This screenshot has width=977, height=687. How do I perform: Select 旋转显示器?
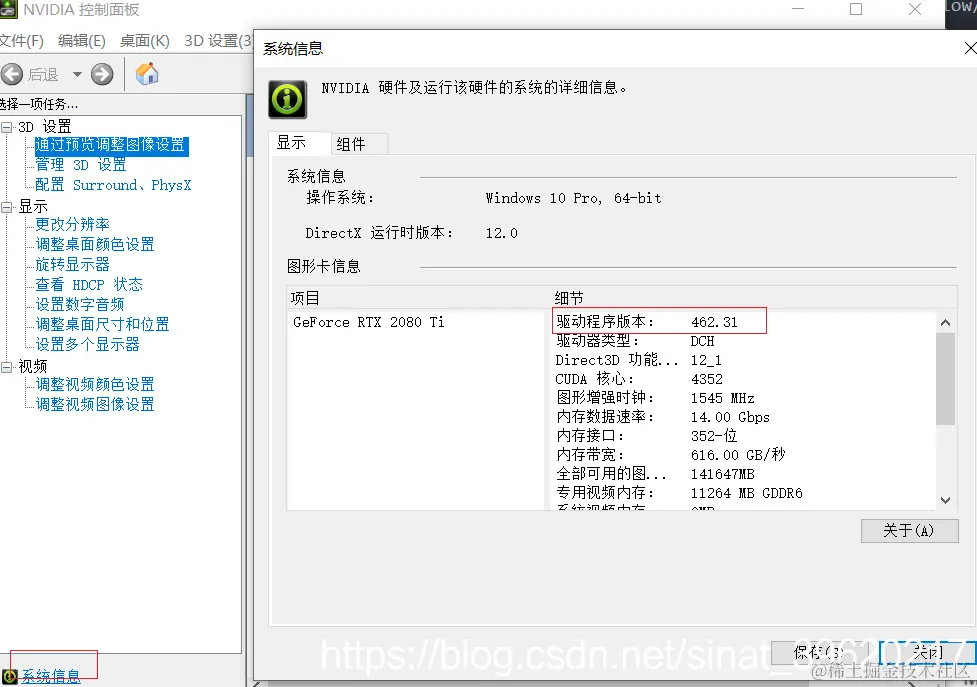tap(72, 264)
